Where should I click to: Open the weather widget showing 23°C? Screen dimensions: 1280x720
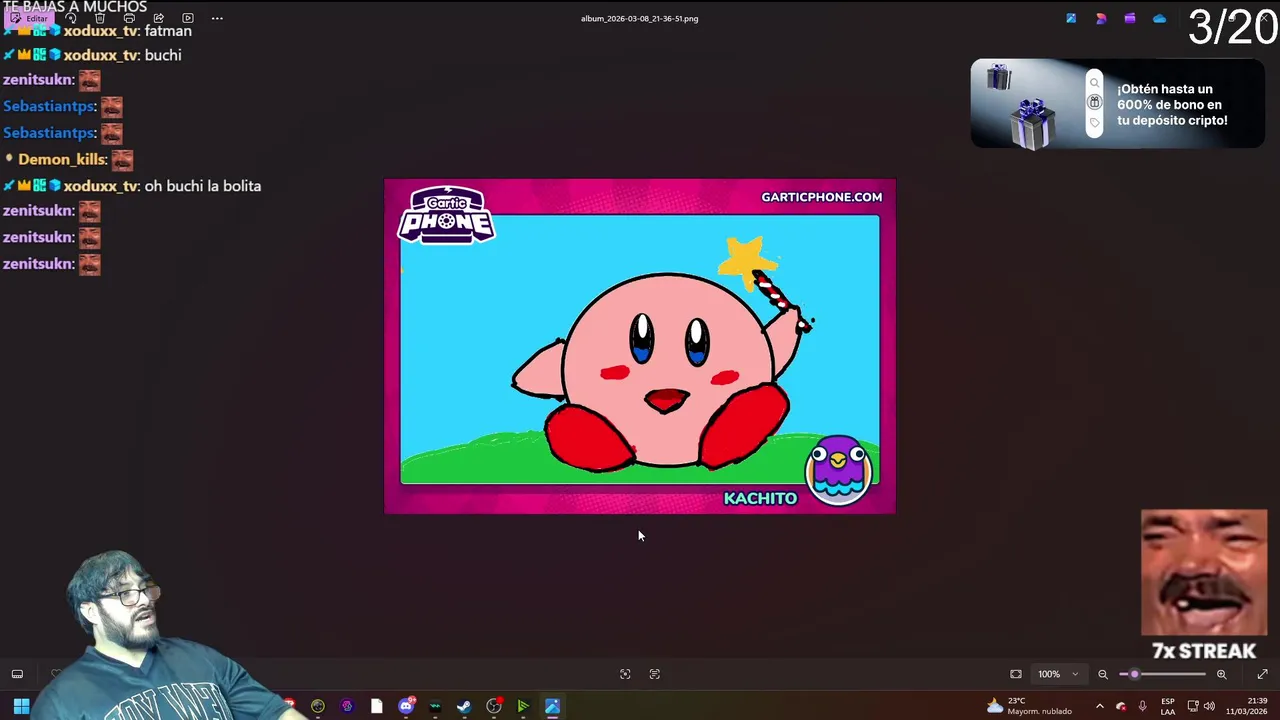1029,706
